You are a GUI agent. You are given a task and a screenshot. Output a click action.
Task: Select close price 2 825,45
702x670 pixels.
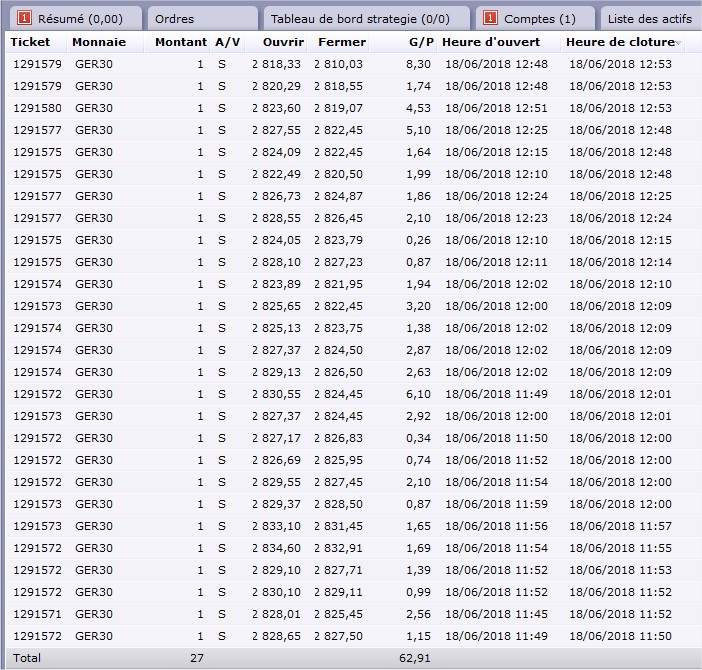[x=338, y=614]
